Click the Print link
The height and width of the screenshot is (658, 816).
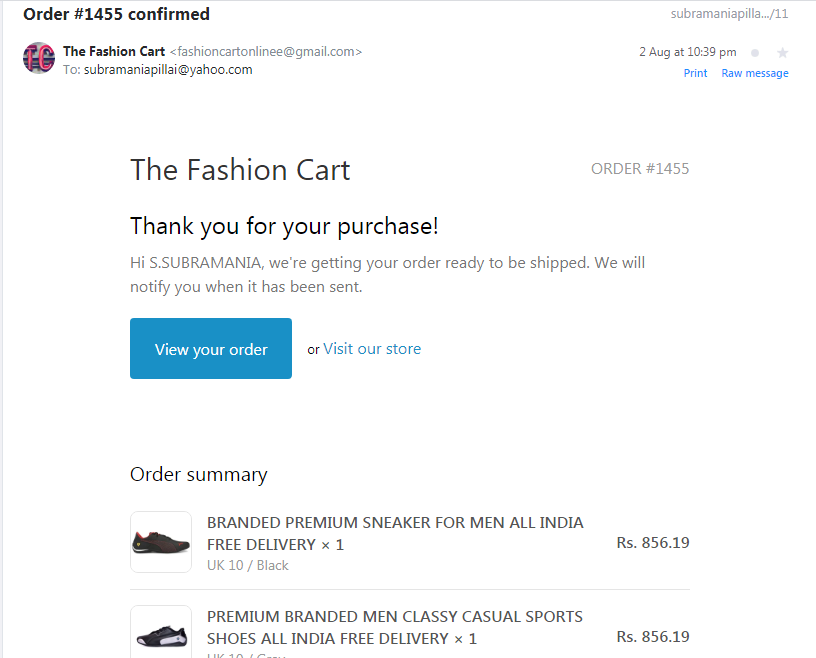point(695,73)
